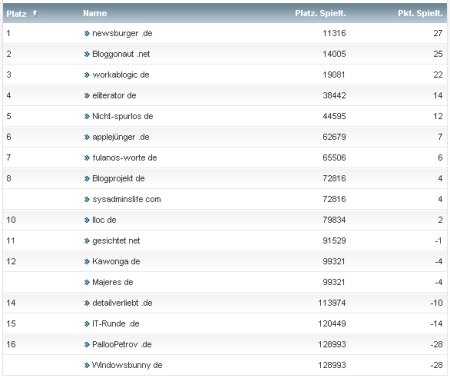Click the arrow icon beside Blogprojekt de
Viewport: 450px width, 378px height.
tap(87, 179)
